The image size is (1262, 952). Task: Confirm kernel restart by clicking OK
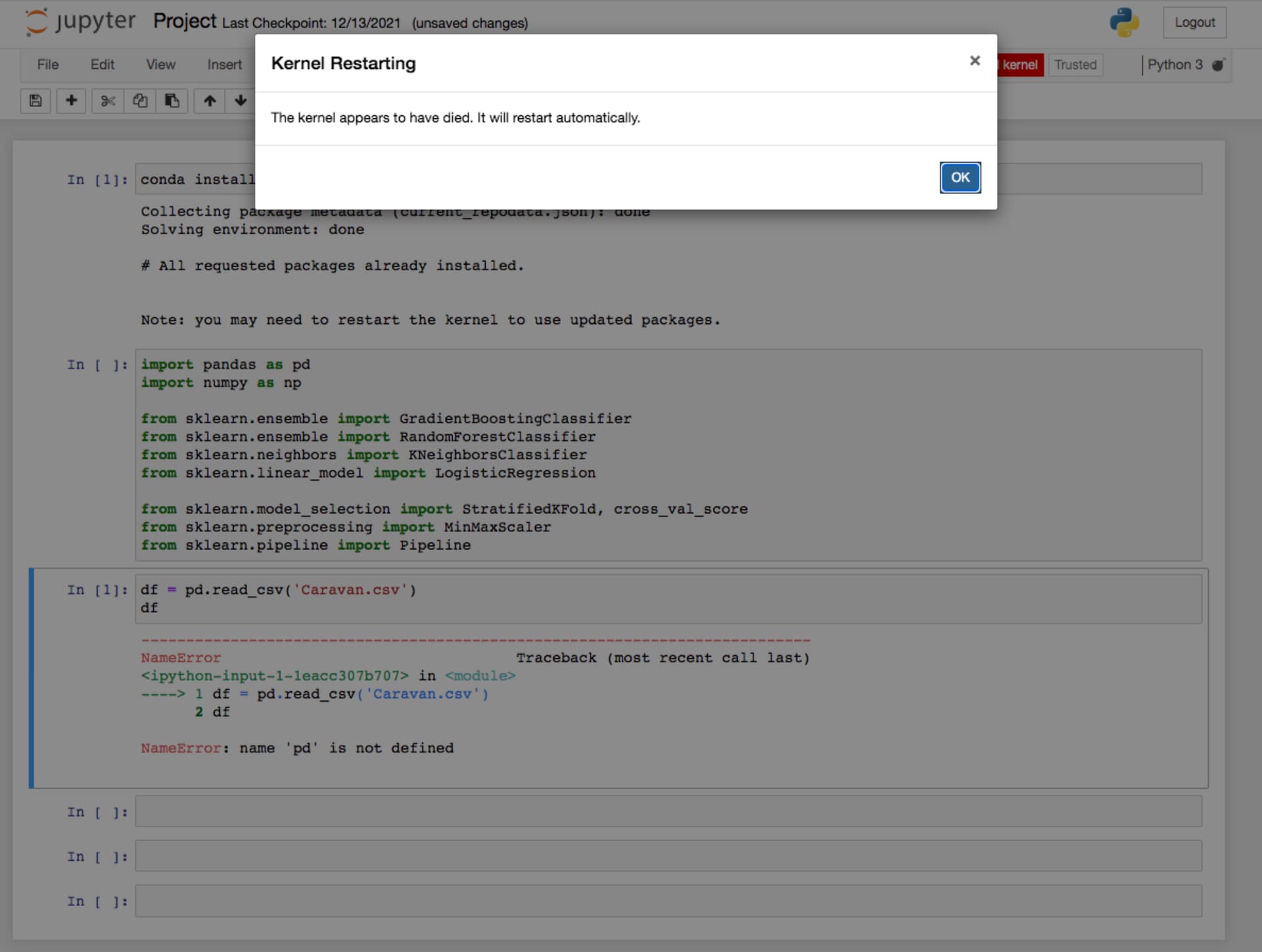[960, 177]
